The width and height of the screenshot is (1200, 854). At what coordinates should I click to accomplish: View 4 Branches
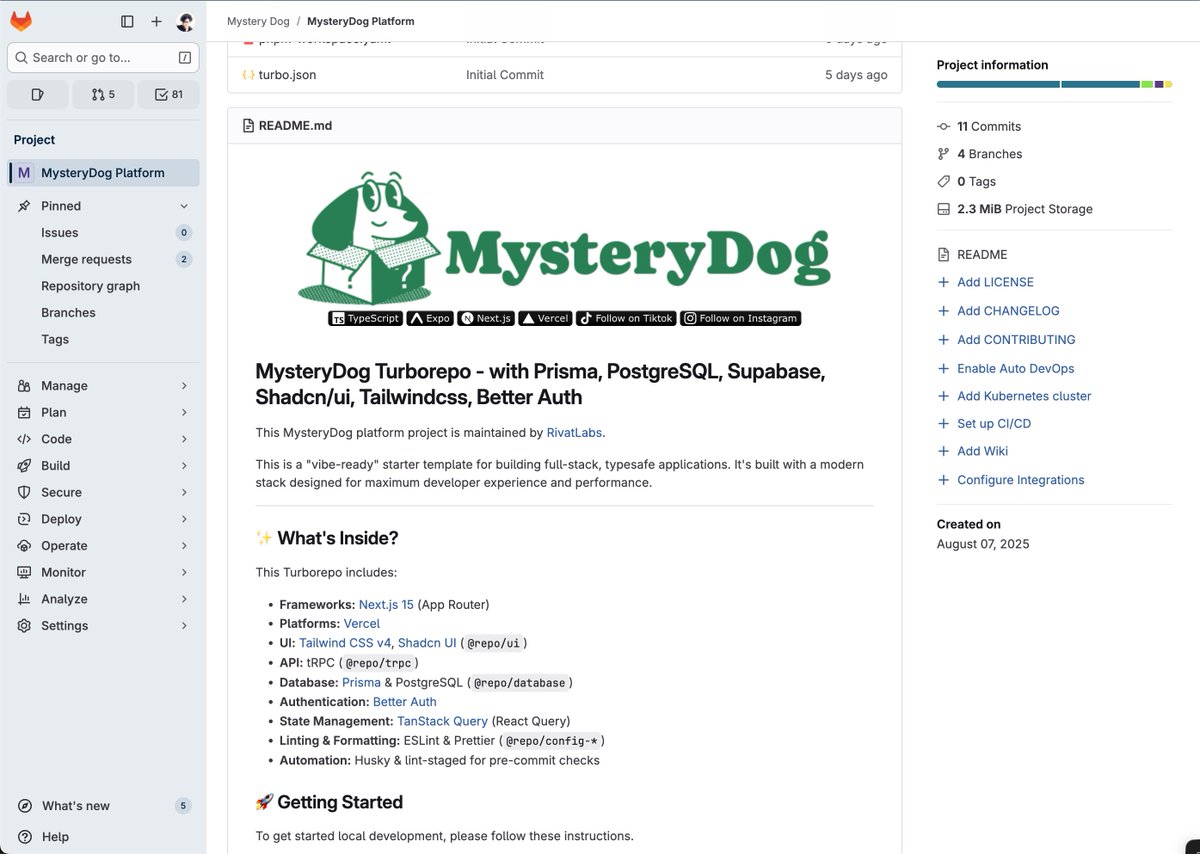click(989, 154)
